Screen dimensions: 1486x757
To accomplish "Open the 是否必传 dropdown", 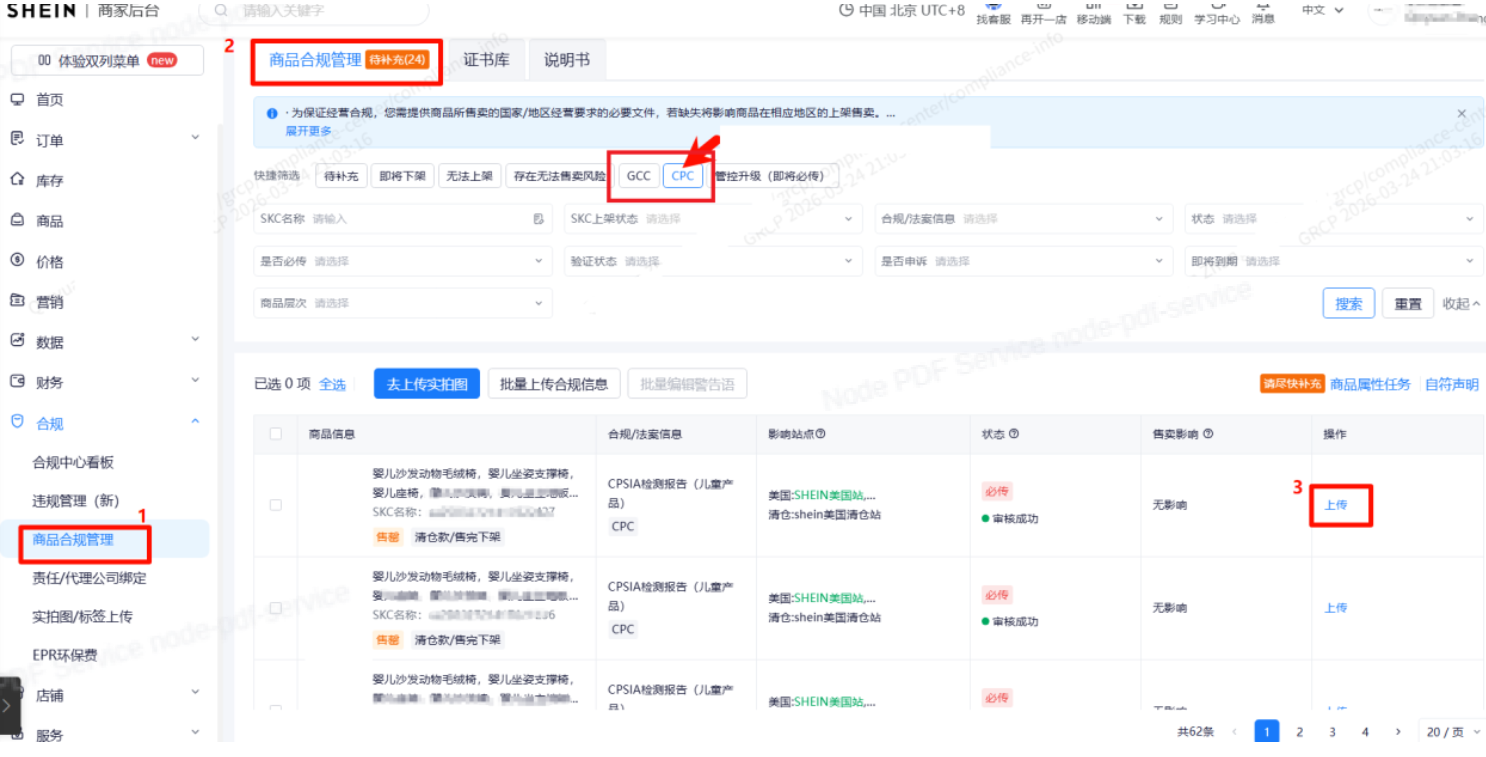I will (x=403, y=261).
